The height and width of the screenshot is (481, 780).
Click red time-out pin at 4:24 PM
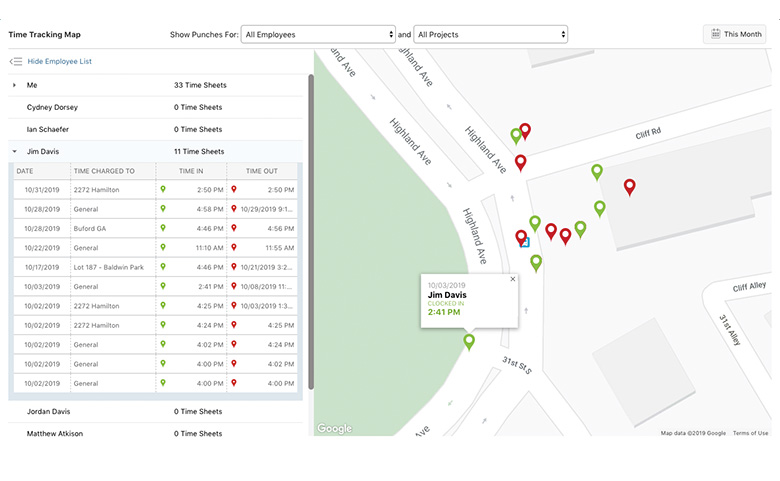click(234, 344)
